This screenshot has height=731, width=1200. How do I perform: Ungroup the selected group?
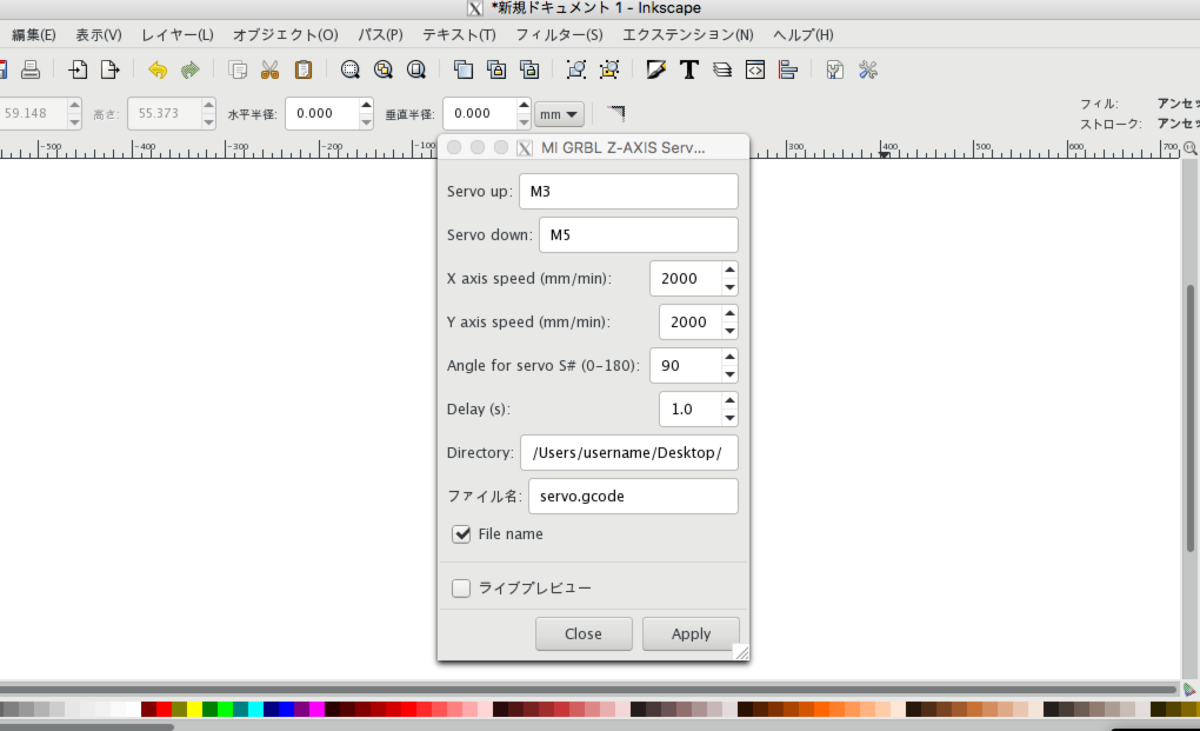(609, 70)
